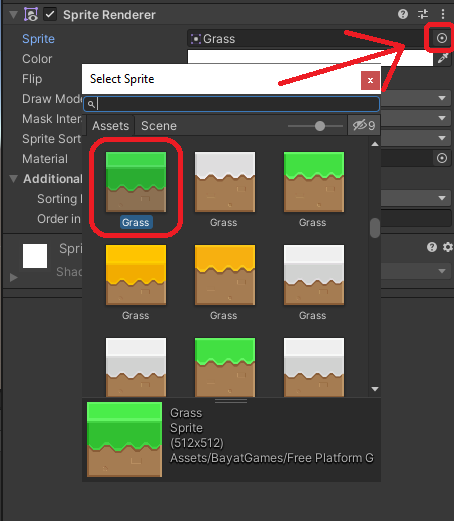Image resolution: width=454 pixels, height=521 pixels.
Task: Open the Draw Mode dropdown arrow
Action: coord(442,98)
